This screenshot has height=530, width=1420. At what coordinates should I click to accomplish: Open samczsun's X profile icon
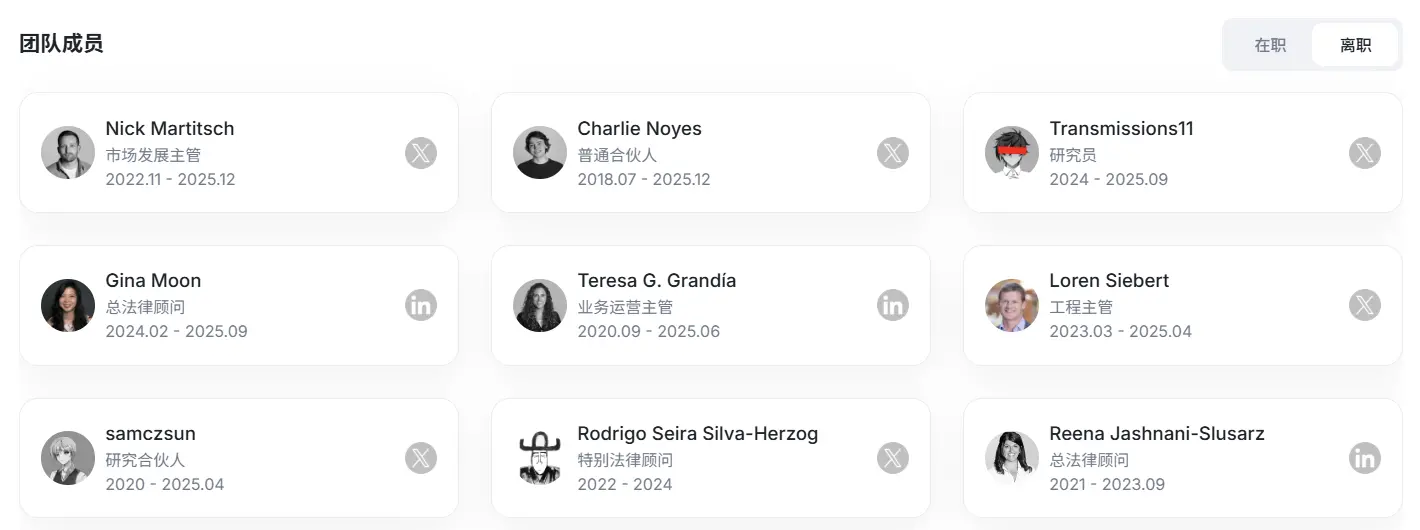click(x=421, y=458)
